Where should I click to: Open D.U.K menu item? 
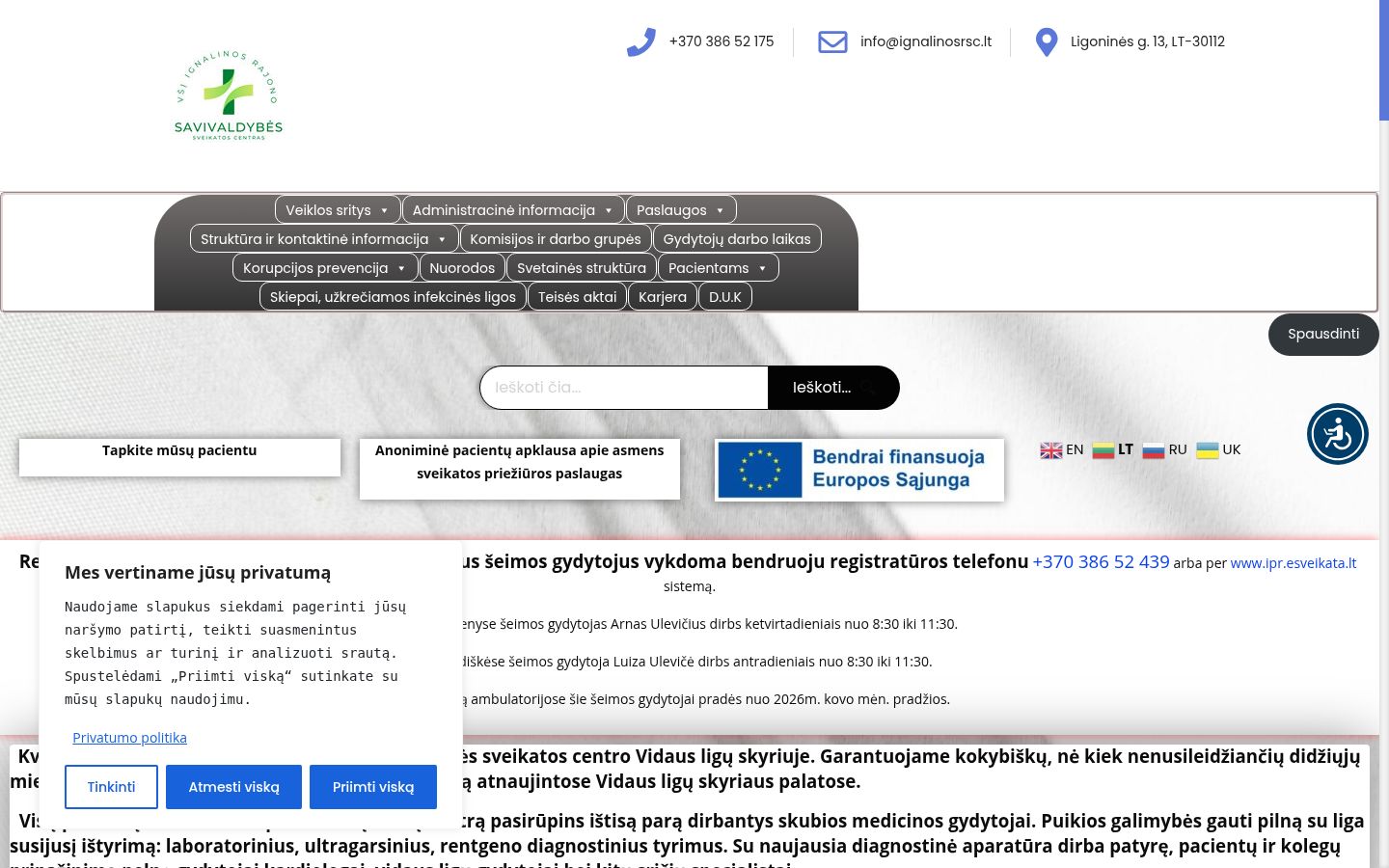(725, 297)
